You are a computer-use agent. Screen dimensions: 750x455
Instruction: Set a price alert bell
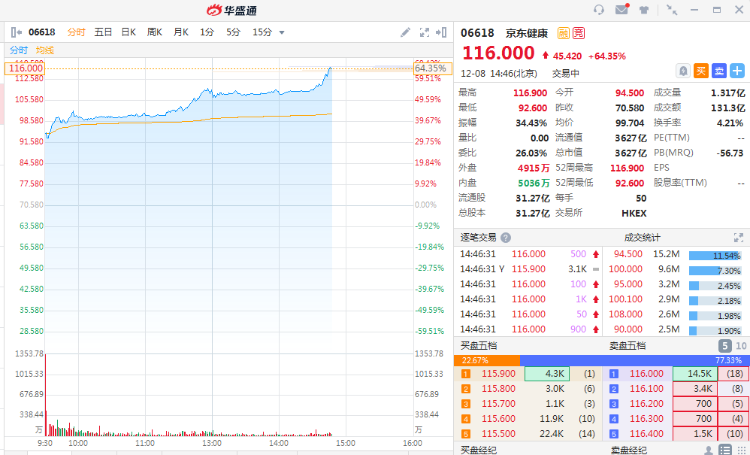pyautogui.click(x=683, y=70)
